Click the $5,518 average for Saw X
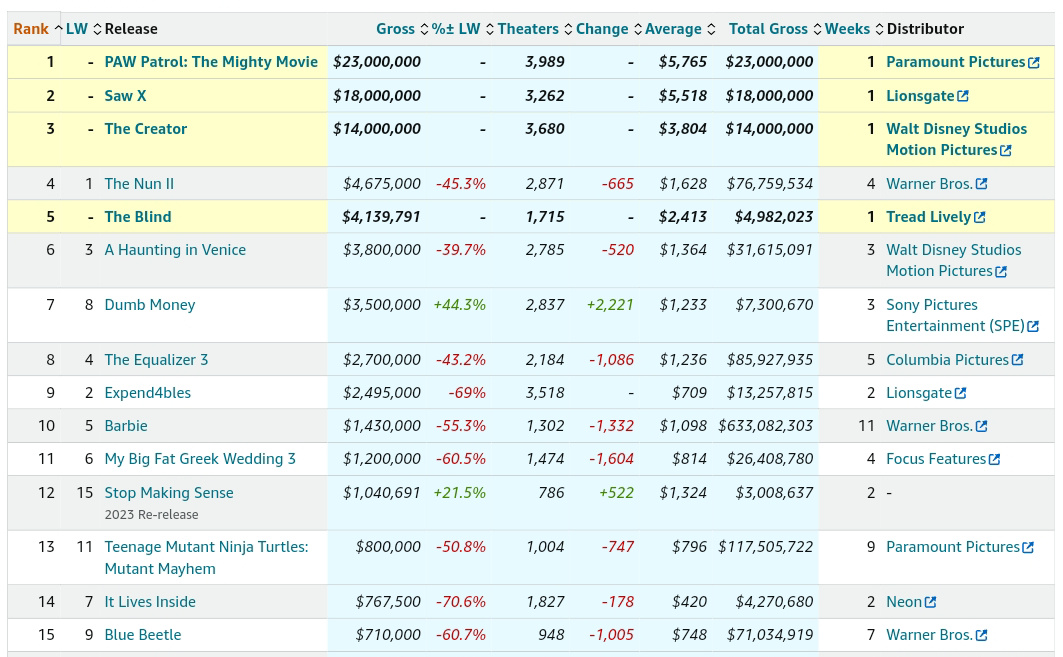The height and width of the screenshot is (657, 1063). coord(683,96)
